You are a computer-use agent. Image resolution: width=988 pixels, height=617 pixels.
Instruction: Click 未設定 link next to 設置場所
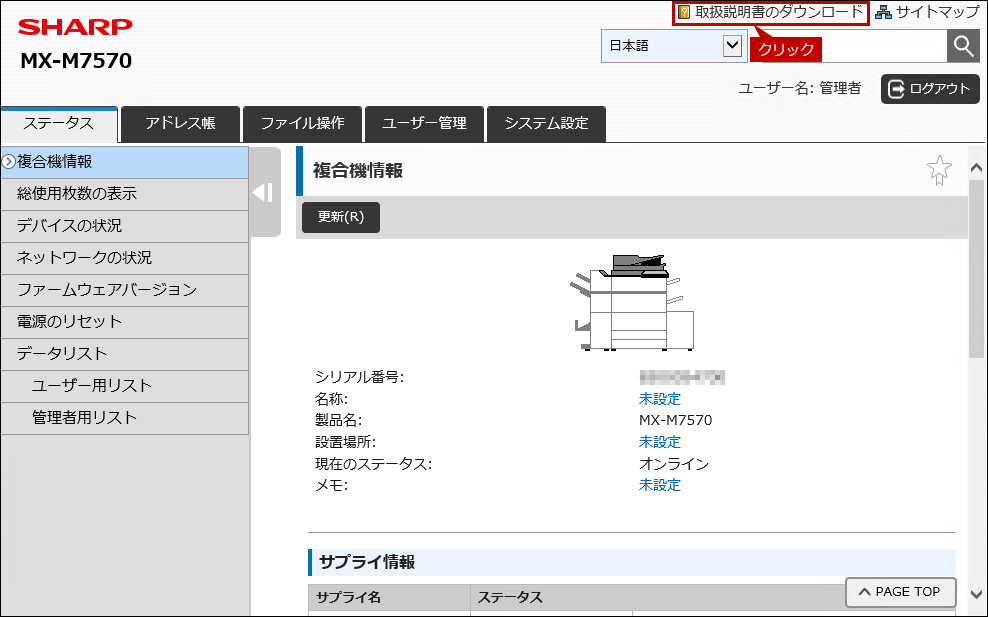[x=660, y=442]
